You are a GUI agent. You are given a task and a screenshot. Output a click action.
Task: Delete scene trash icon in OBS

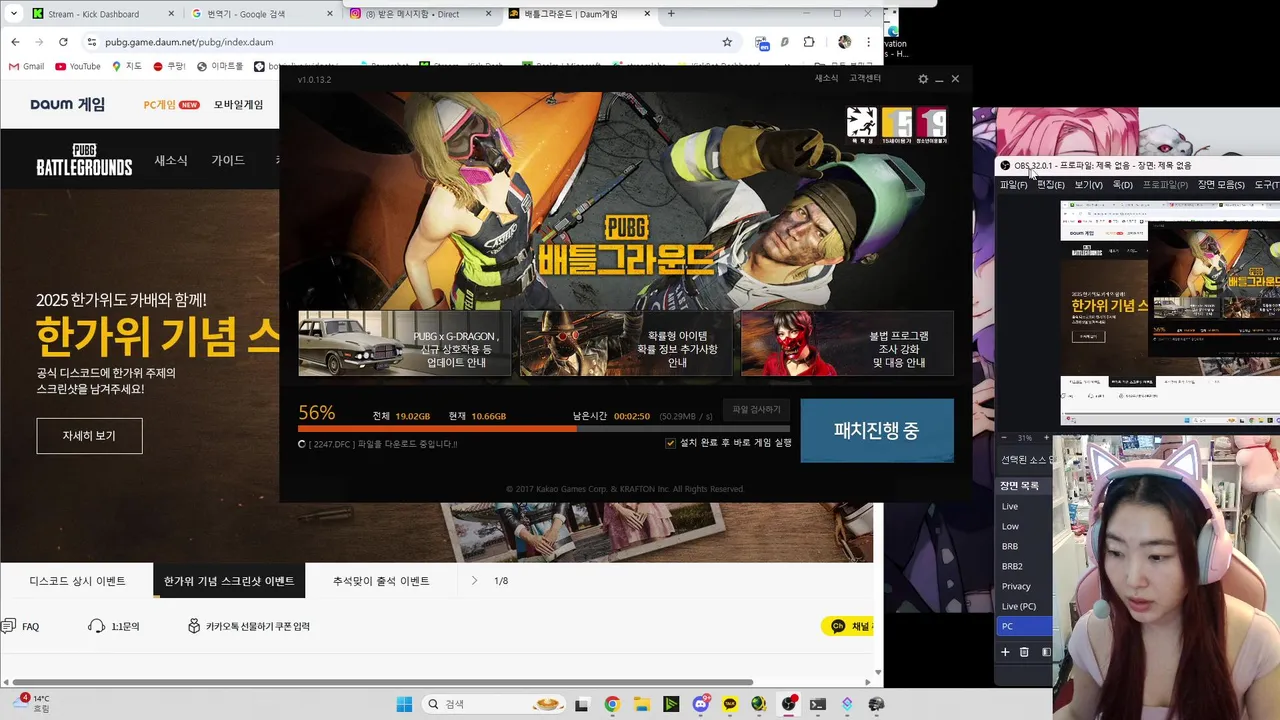tap(1024, 652)
